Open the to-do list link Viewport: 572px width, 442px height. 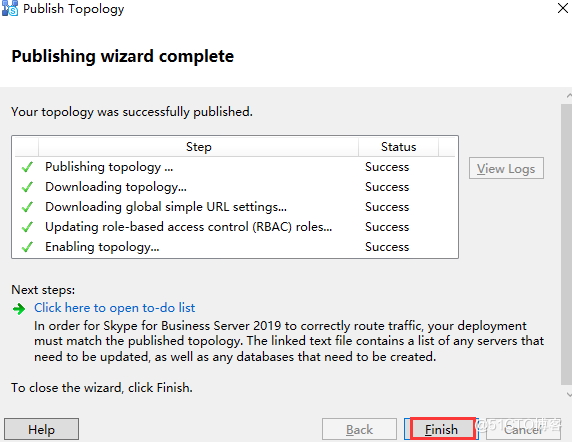tap(115, 308)
